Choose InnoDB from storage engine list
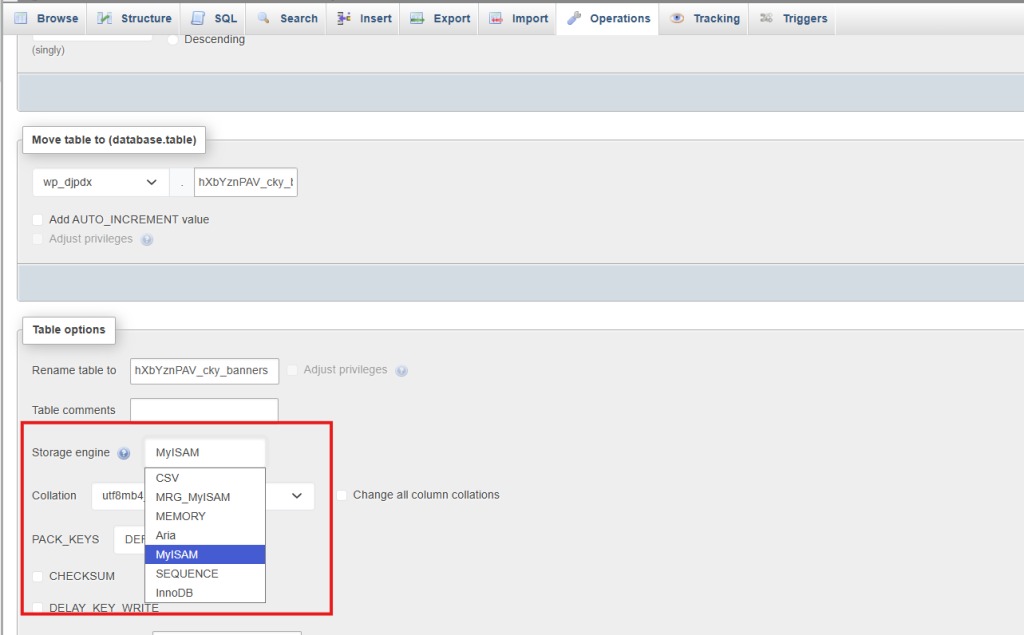 coord(174,593)
